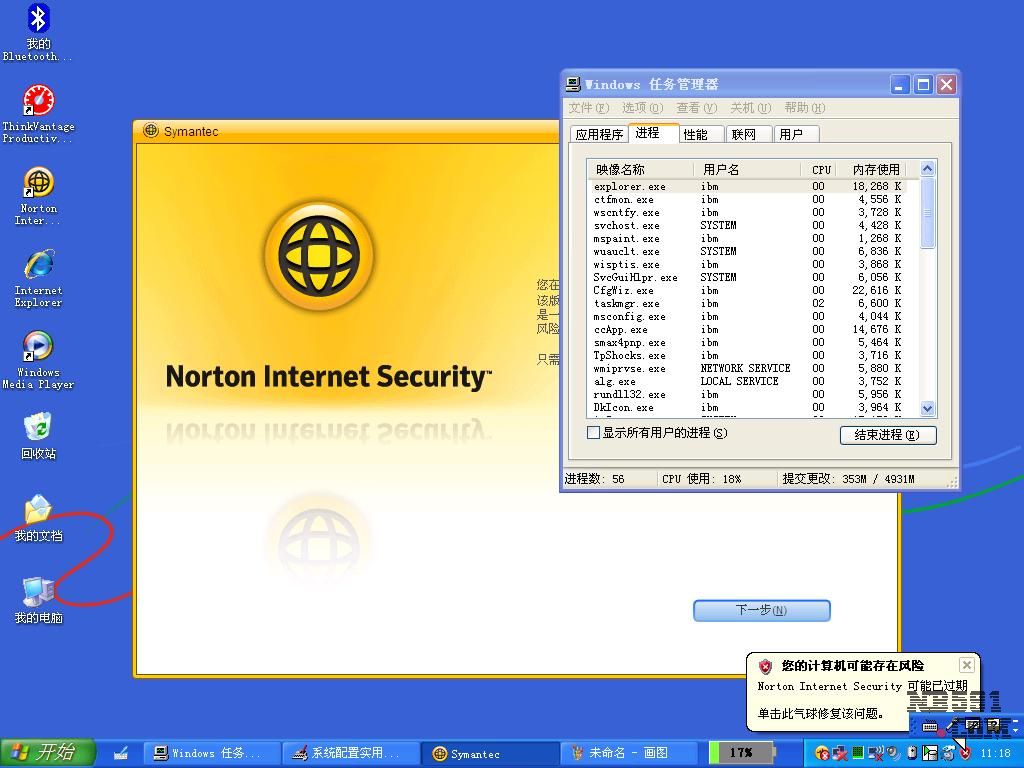Toggle the show all users' processes checkbox
The height and width of the screenshot is (768, 1024).
click(x=593, y=433)
